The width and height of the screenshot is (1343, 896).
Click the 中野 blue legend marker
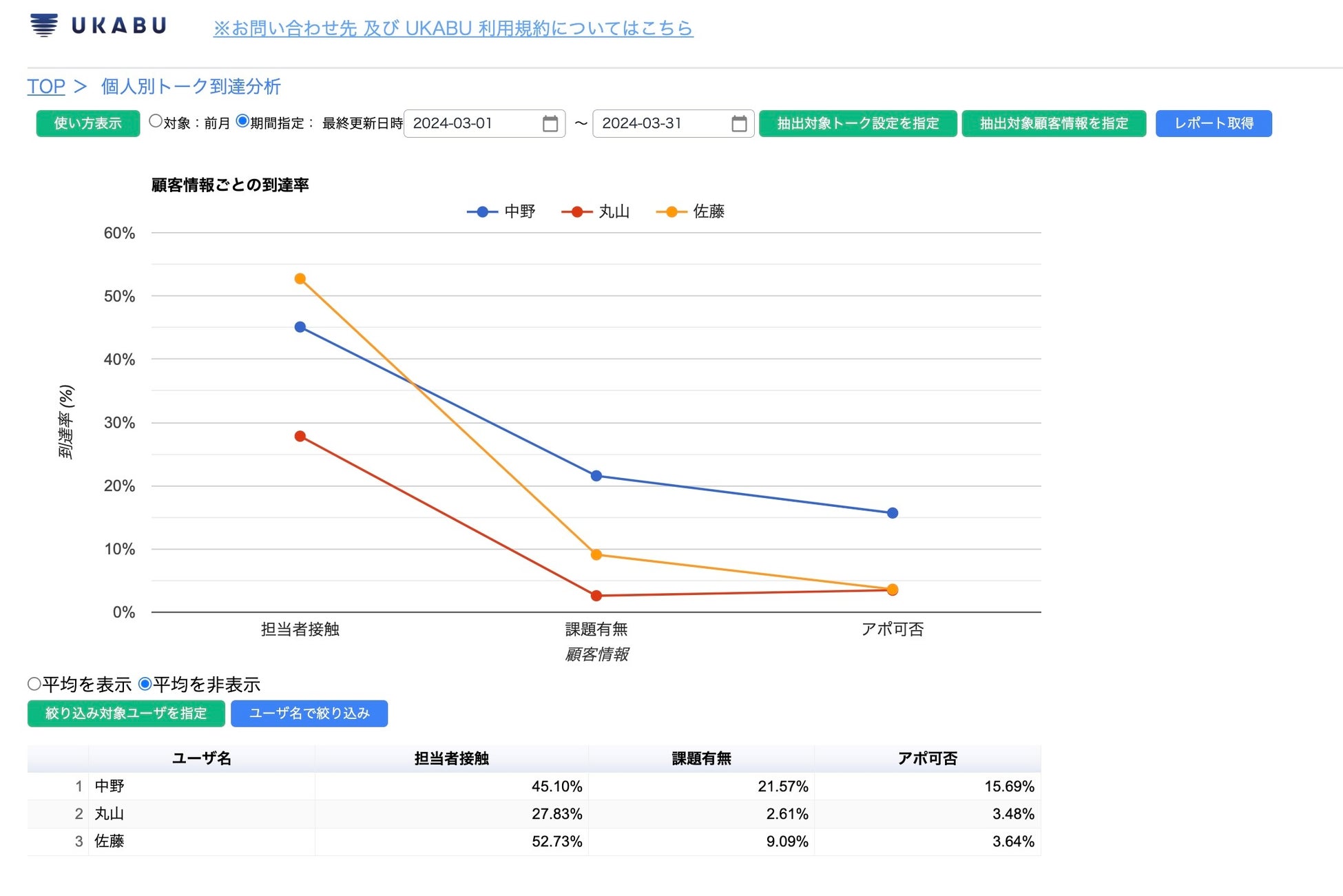(x=483, y=211)
